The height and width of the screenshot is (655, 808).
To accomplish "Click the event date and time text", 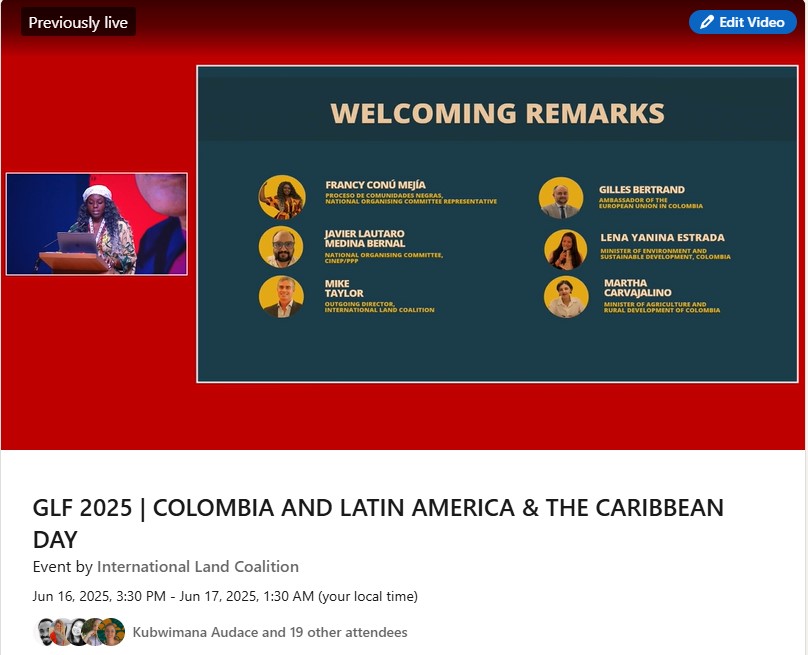I will 225,596.
